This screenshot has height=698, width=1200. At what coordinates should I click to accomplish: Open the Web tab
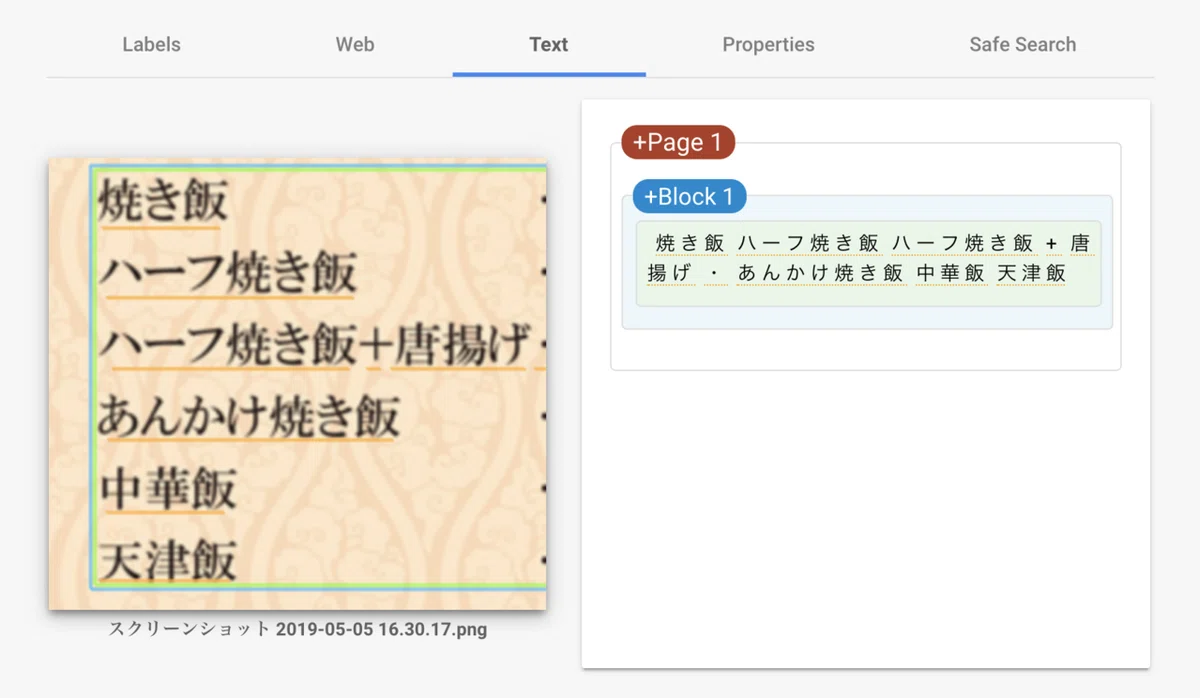point(355,45)
